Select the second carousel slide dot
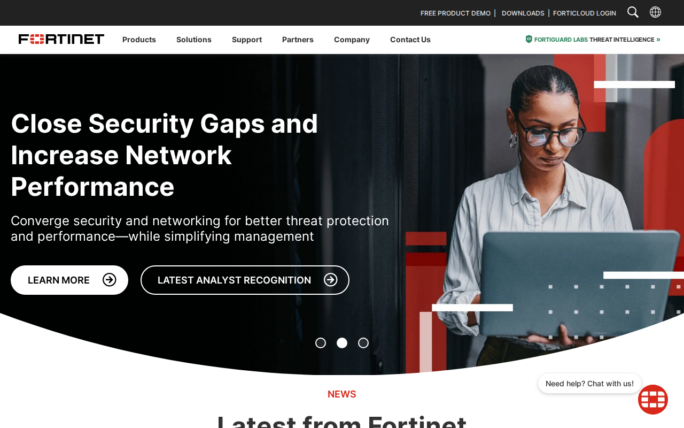 pos(342,343)
